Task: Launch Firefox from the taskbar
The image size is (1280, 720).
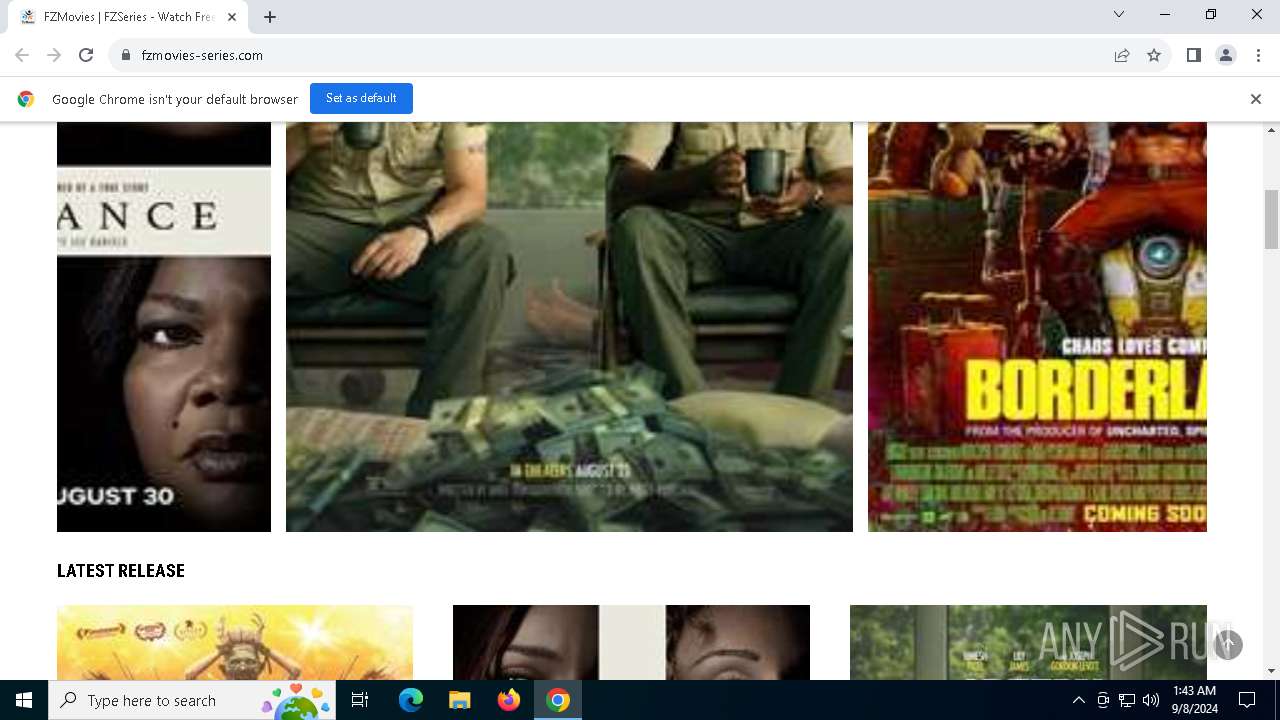Action: click(x=509, y=700)
